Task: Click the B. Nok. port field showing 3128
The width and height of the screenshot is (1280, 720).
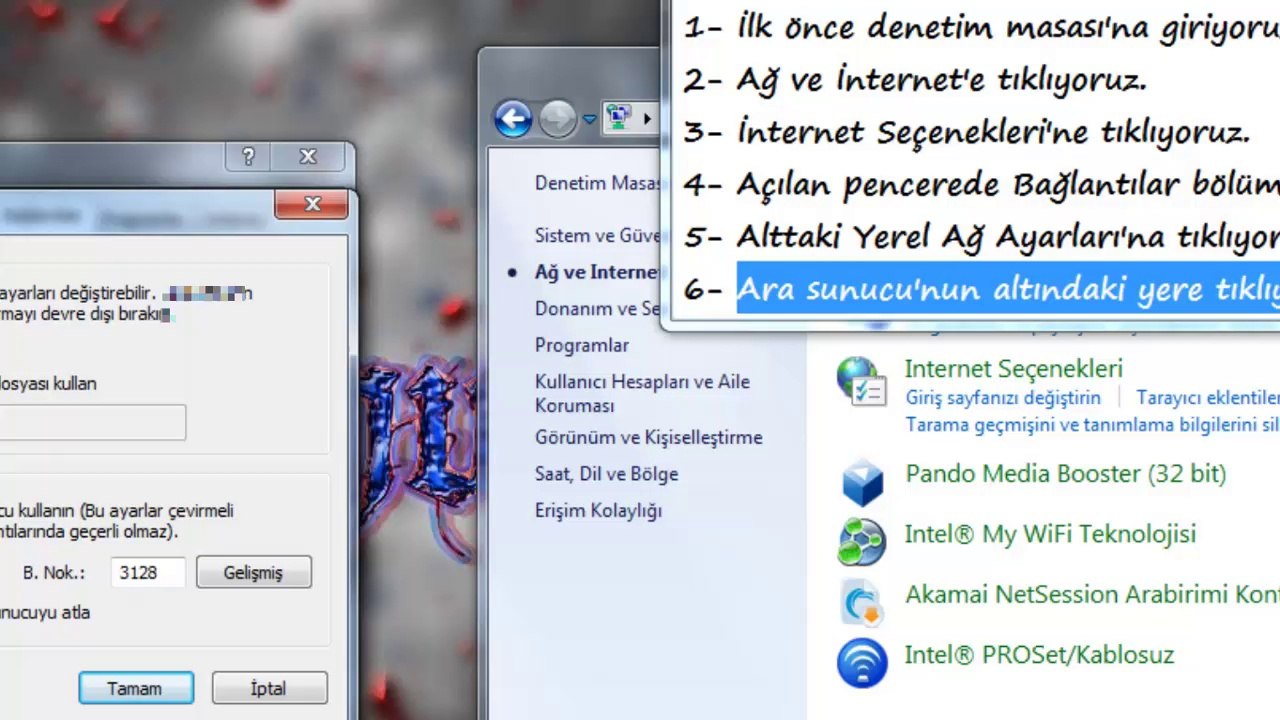Action: tap(150, 573)
